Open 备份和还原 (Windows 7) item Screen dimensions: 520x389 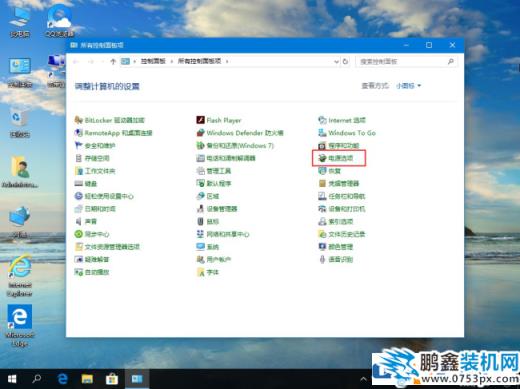tap(235, 146)
